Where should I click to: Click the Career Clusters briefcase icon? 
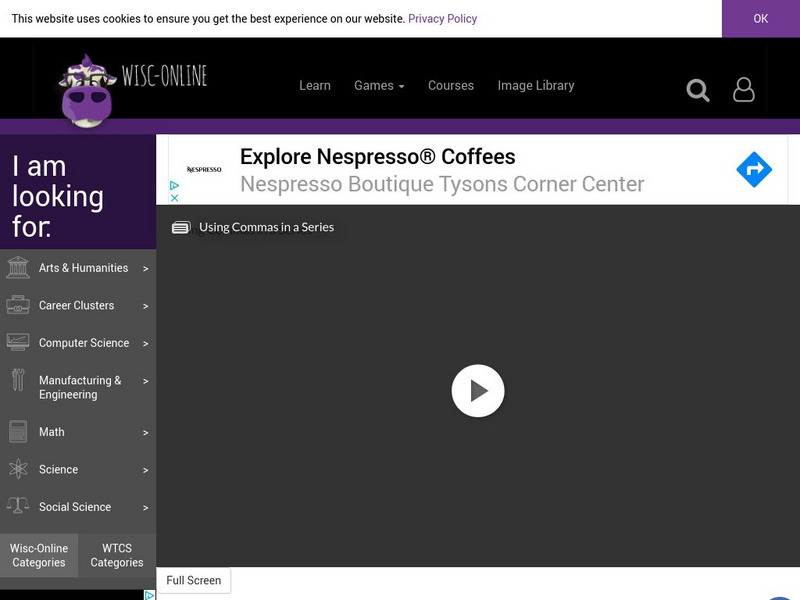18,305
